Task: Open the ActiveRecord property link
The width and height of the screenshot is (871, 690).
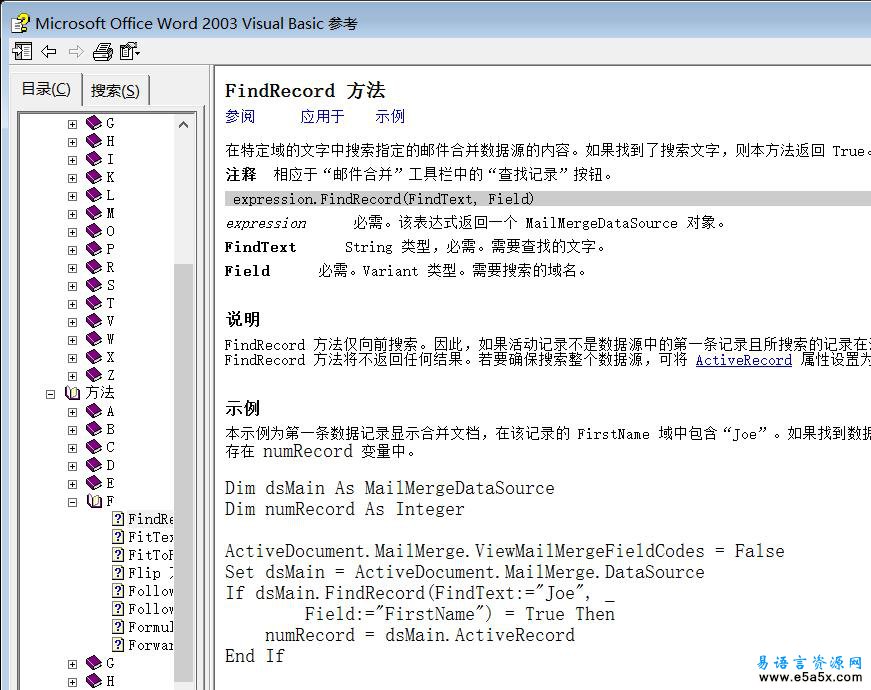Action: click(x=743, y=360)
